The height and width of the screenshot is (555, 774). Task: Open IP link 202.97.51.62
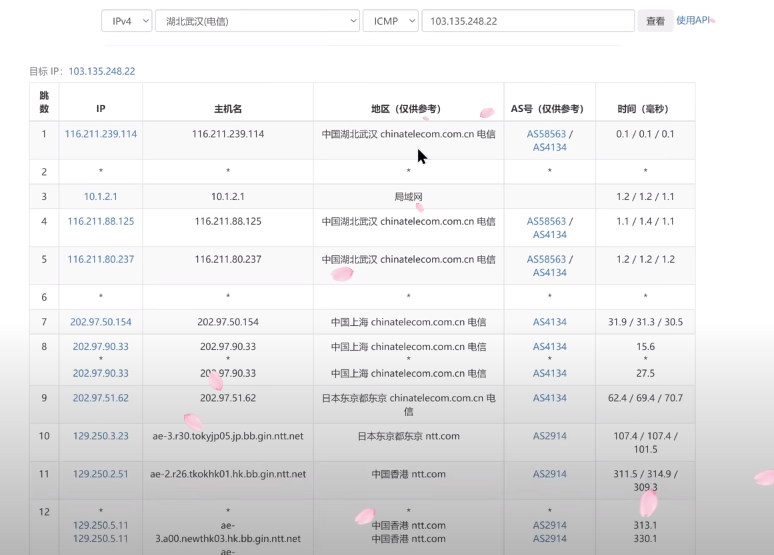pyautogui.click(x=101, y=398)
